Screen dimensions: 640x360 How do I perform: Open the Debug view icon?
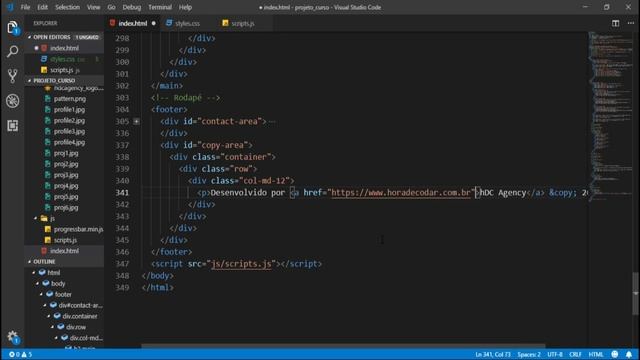point(12,101)
